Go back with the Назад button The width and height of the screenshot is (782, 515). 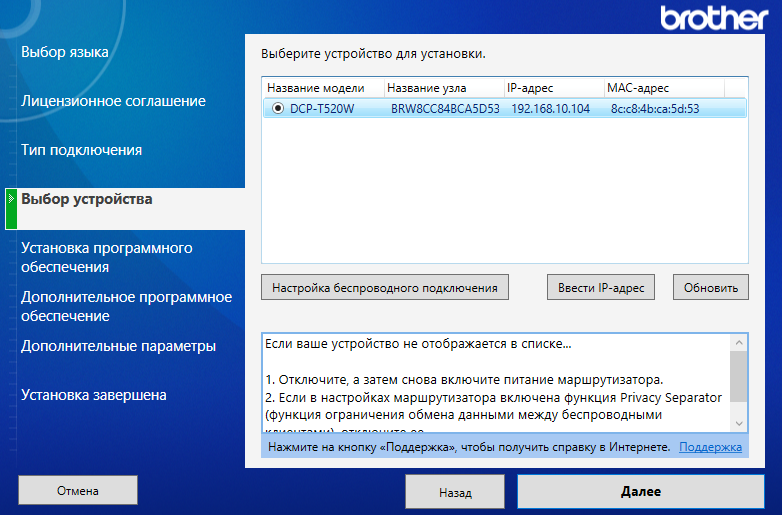[x=455, y=492]
